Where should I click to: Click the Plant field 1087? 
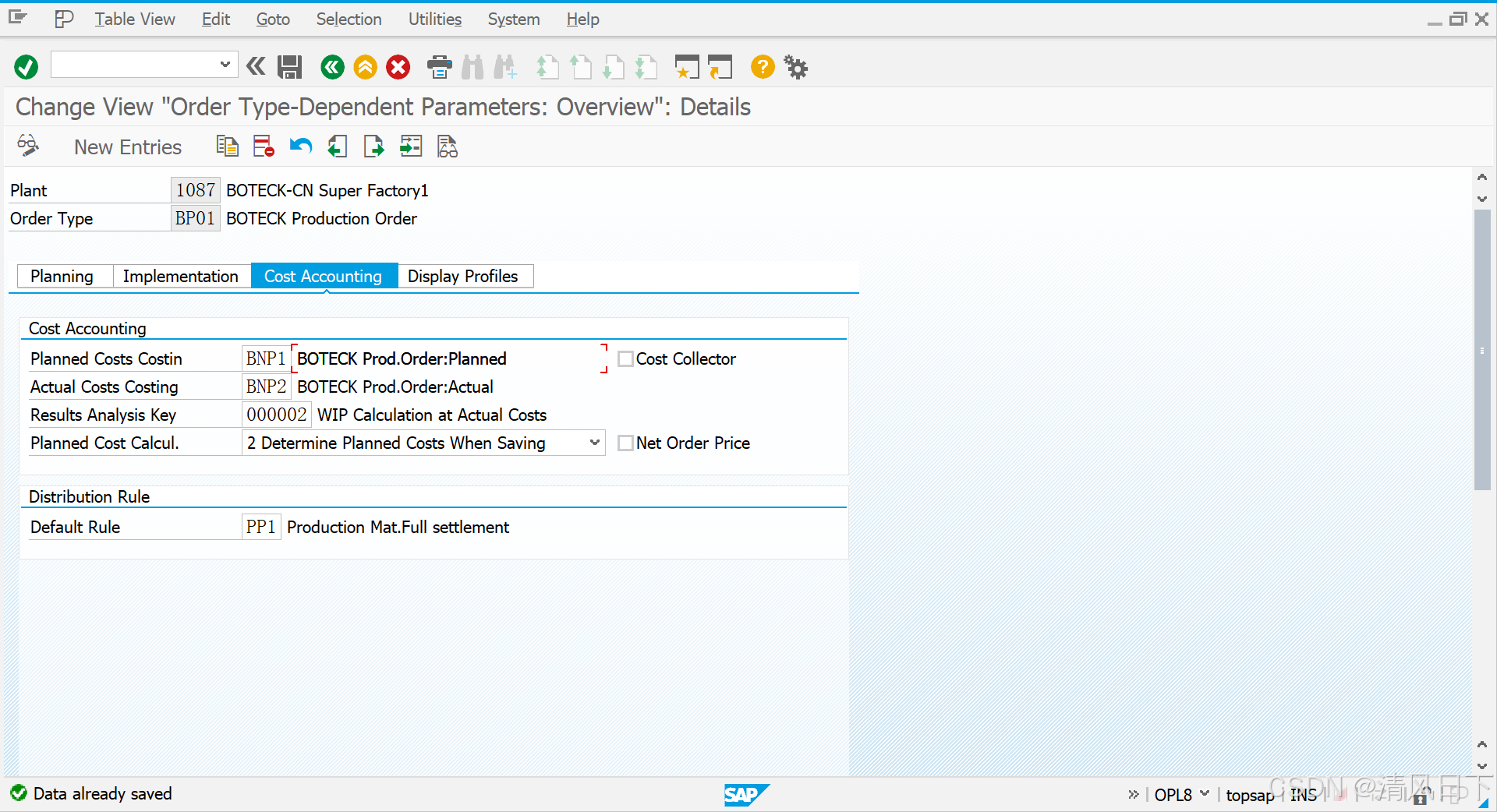[195, 190]
